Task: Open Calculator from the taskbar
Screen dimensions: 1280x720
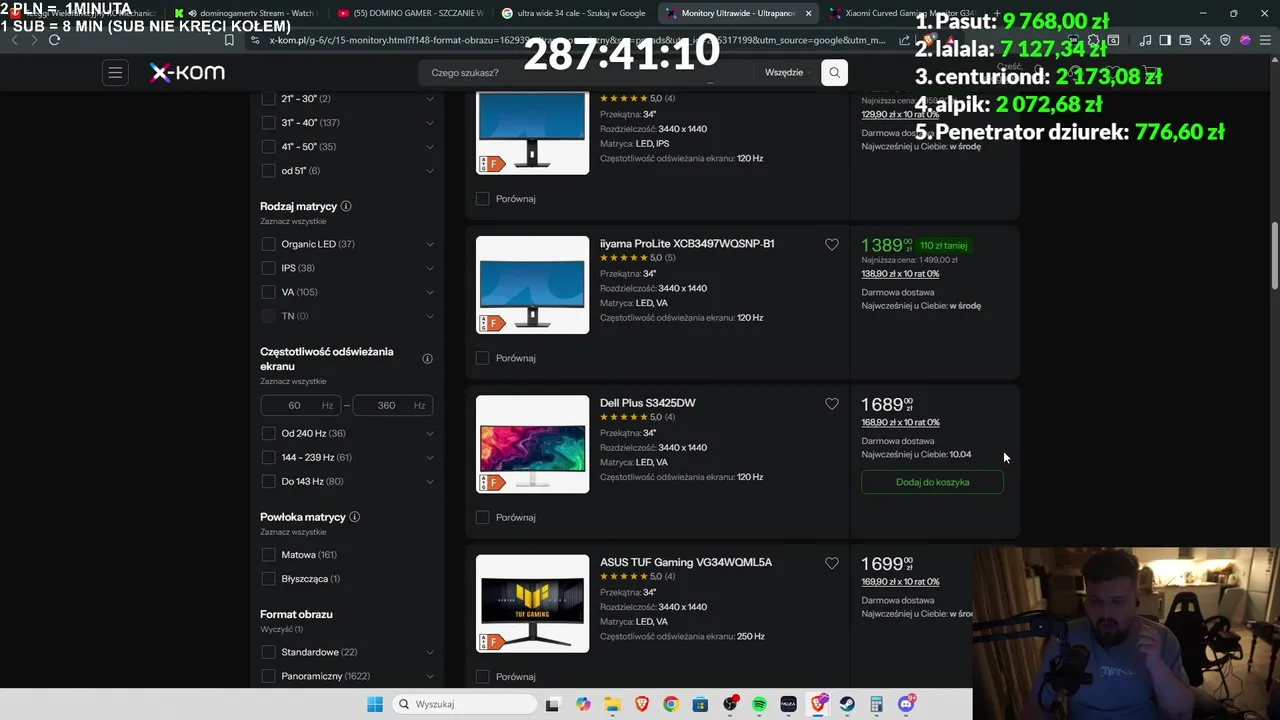Action: [877, 704]
